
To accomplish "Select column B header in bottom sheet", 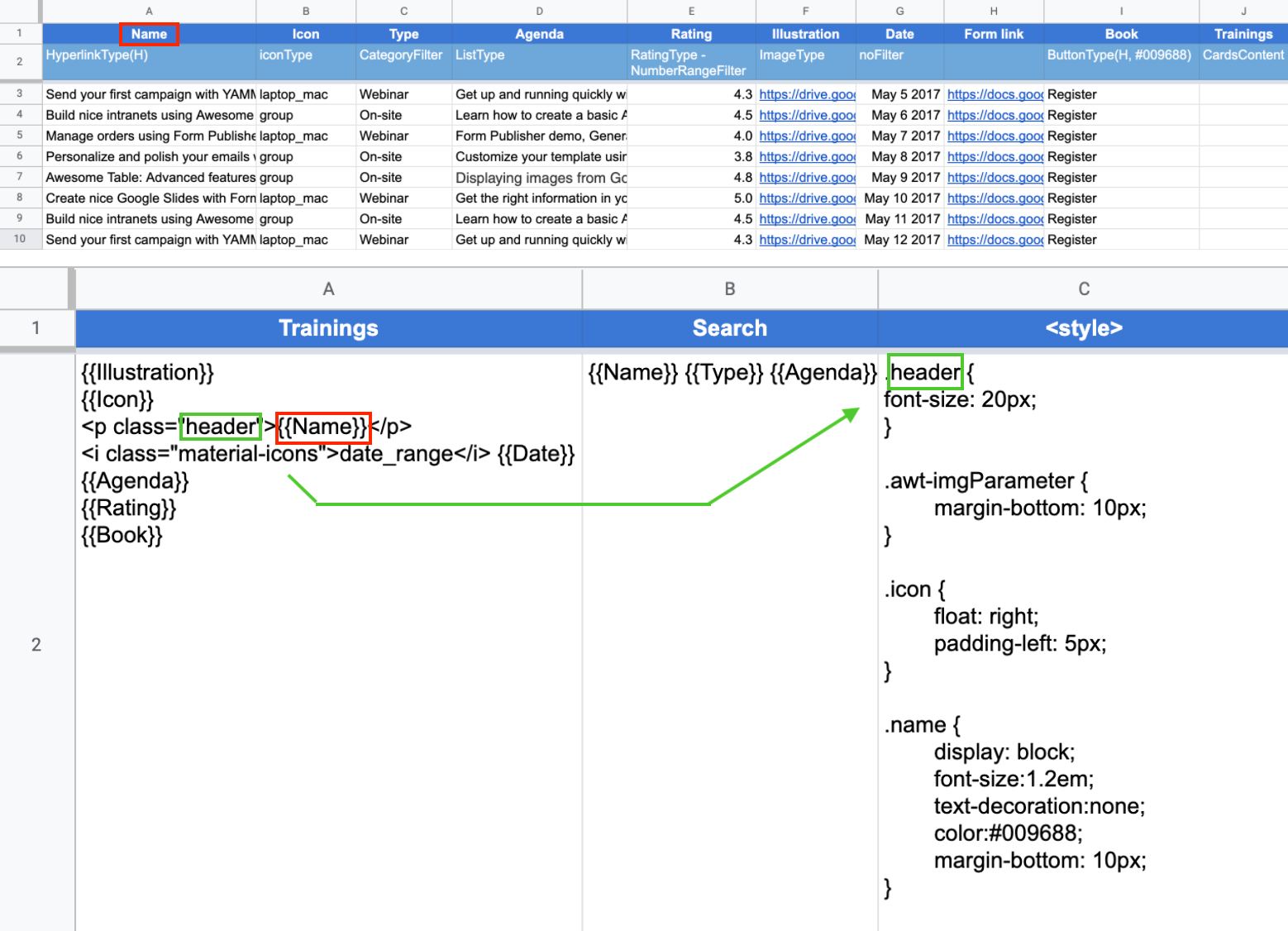I will 730,289.
